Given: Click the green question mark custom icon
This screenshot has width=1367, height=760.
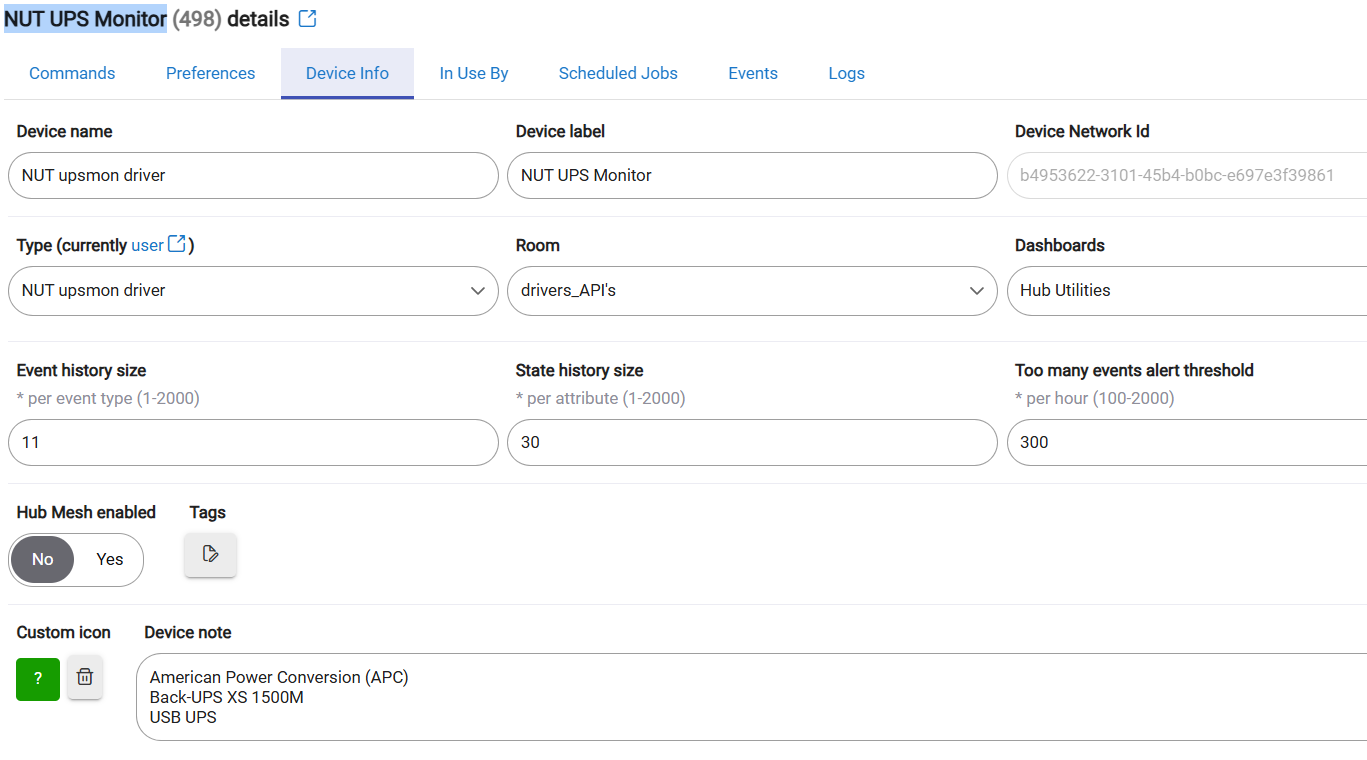Looking at the screenshot, I should coord(38,679).
